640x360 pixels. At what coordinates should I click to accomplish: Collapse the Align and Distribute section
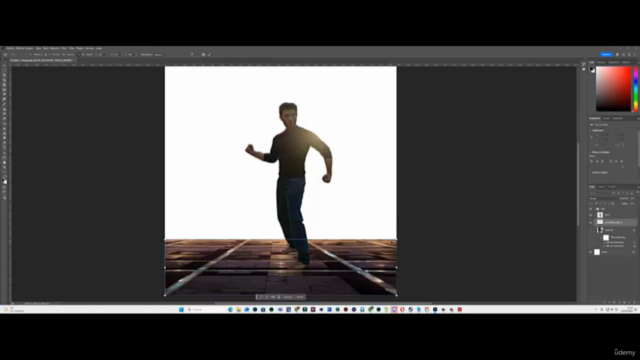point(590,152)
